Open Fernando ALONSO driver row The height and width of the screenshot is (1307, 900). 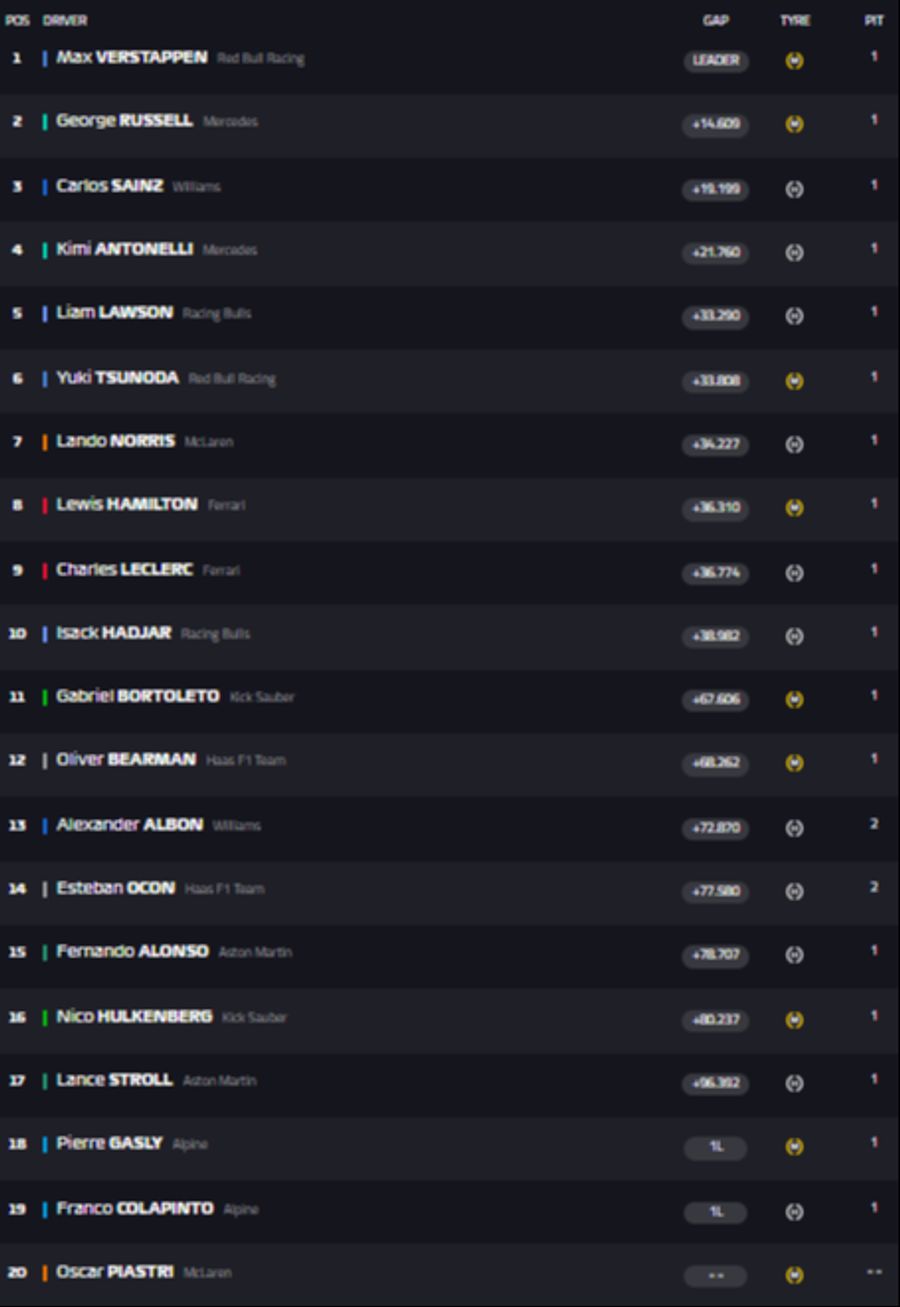click(x=450, y=953)
